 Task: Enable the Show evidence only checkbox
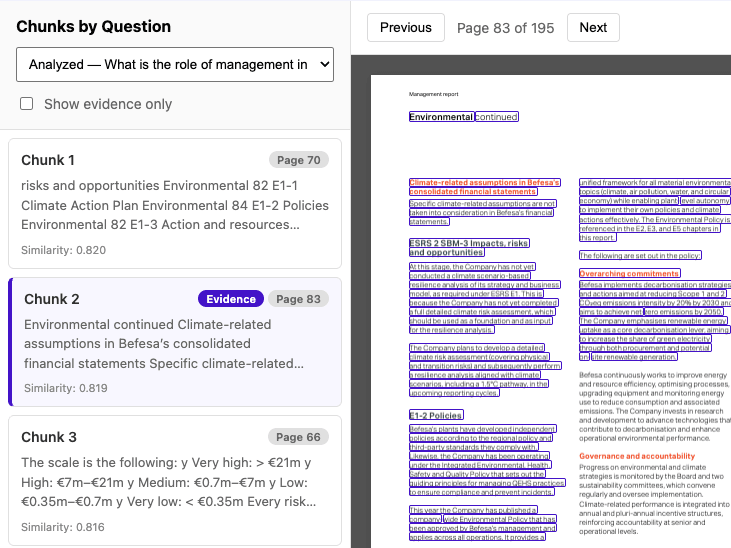[x=27, y=104]
